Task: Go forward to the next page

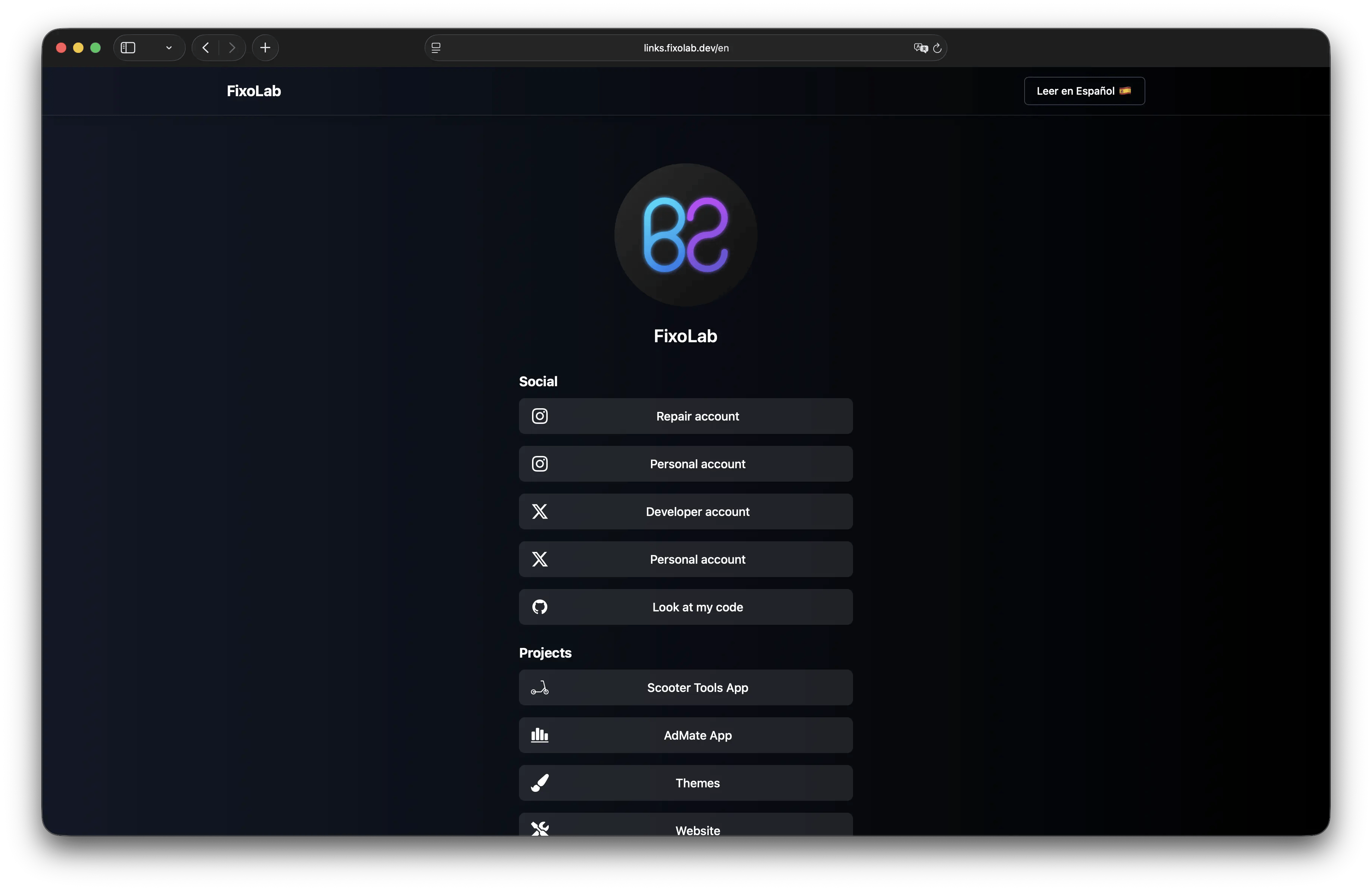Action: click(x=232, y=48)
